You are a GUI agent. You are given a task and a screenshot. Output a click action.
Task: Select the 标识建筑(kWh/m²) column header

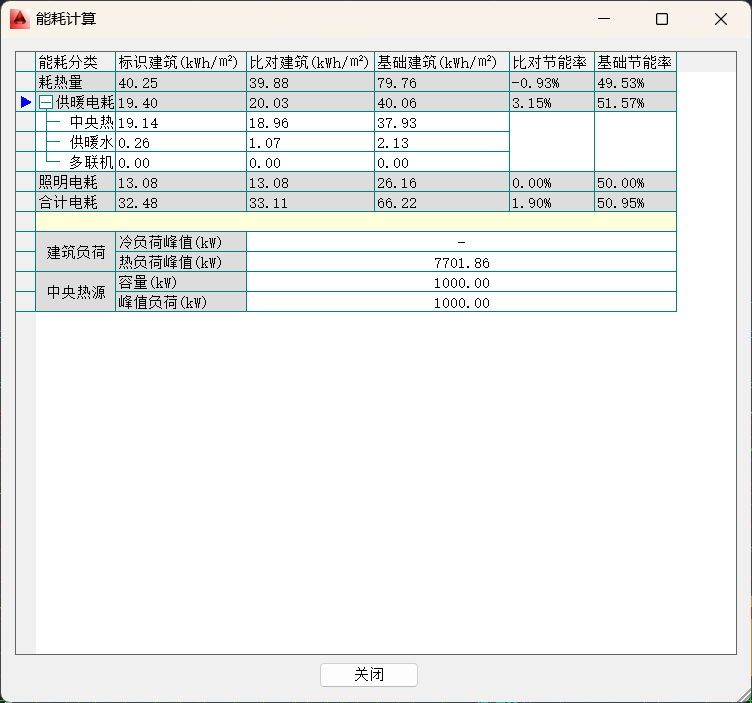(x=180, y=62)
